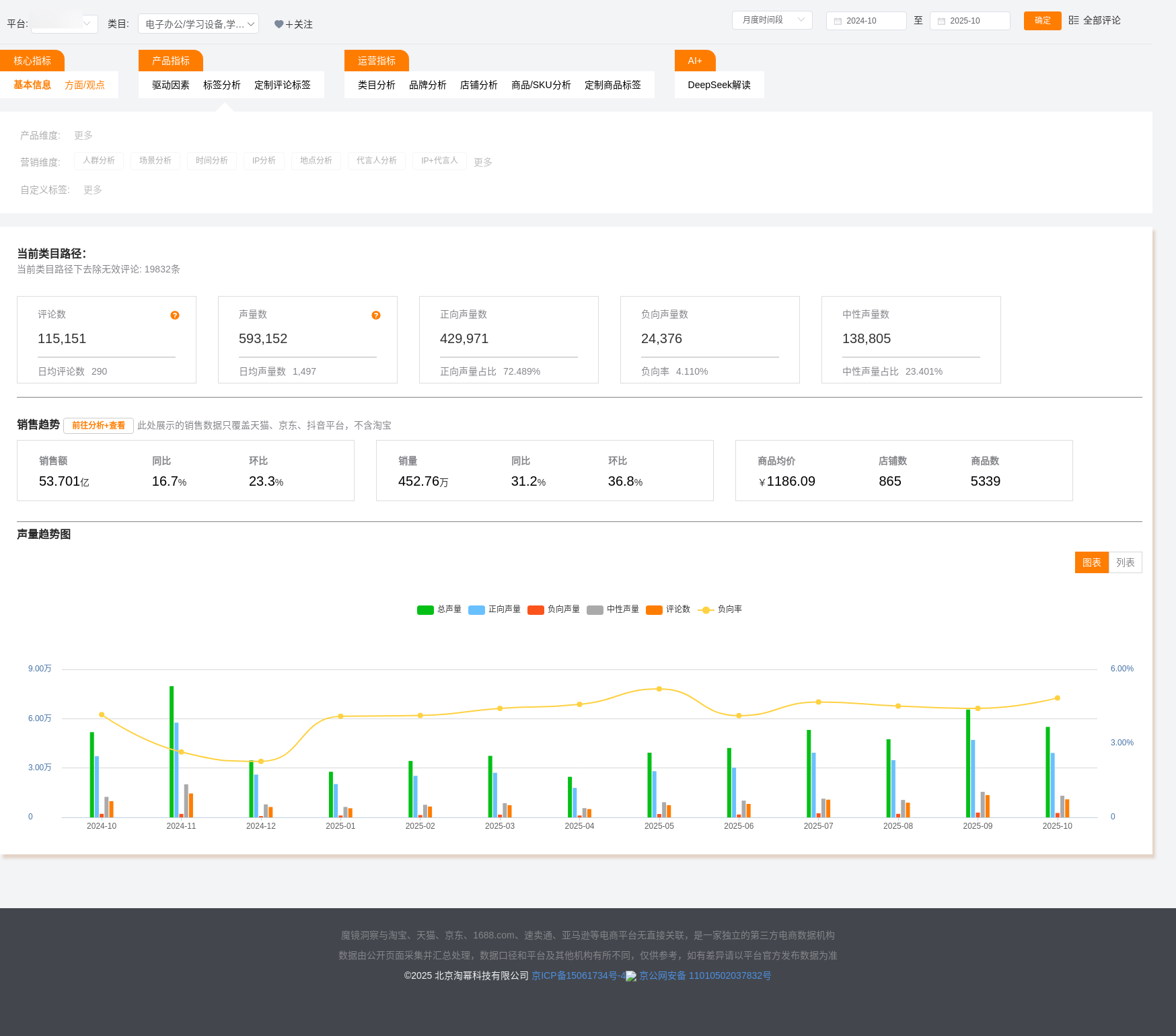Open the 平台 dropdown
The height and width of the screenshot is (1036, 1176).
(x=65, y=24)
